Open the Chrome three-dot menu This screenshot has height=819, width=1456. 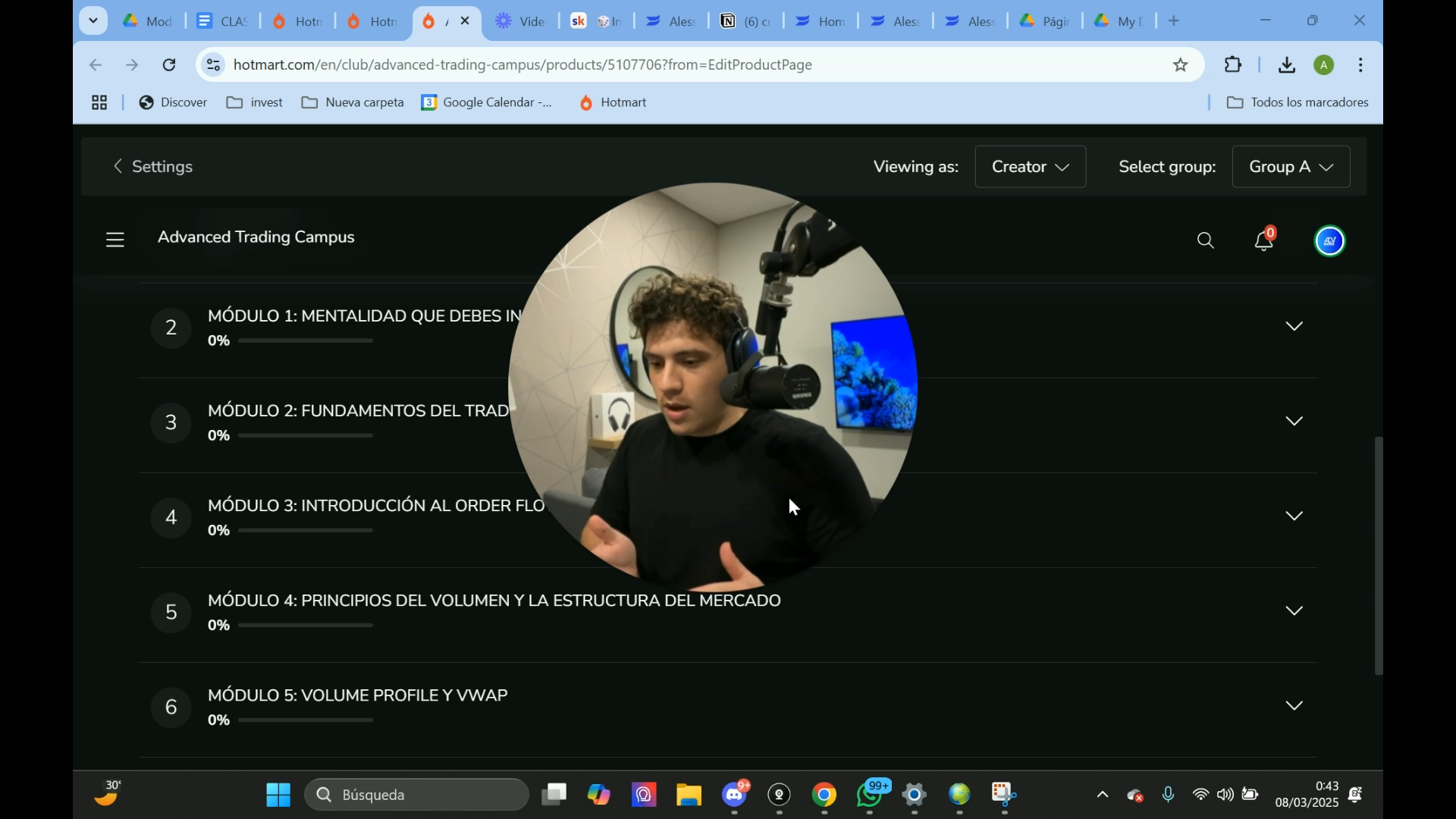pyautogui.click(x=1361, y=65)
